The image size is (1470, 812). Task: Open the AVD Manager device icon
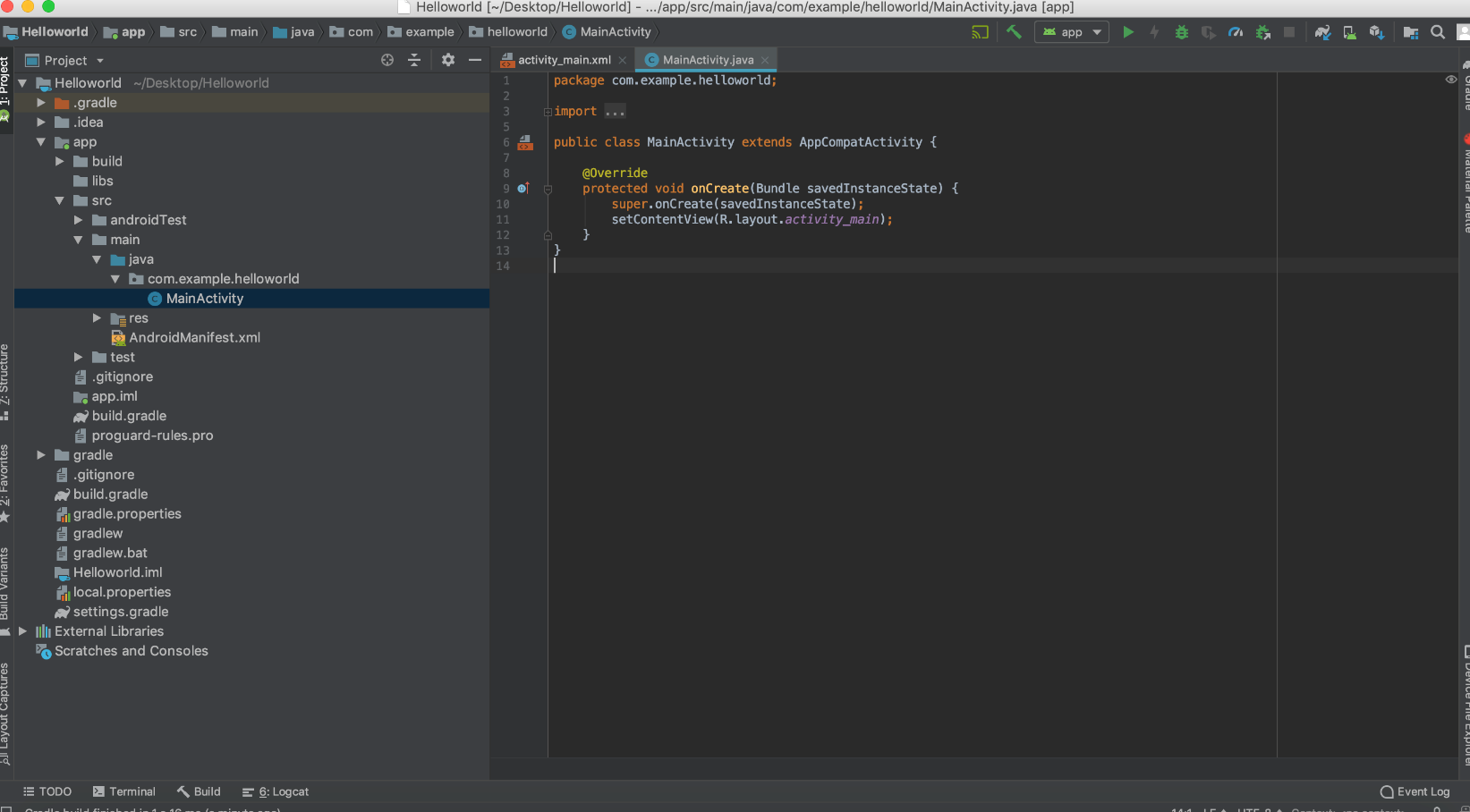(1349, 32)
